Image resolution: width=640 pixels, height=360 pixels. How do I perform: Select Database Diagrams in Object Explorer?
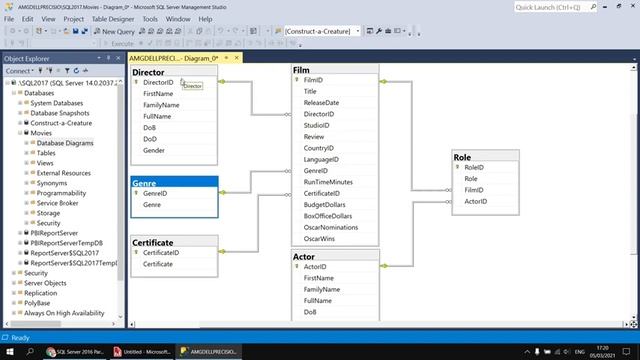[x=65, y=143]
